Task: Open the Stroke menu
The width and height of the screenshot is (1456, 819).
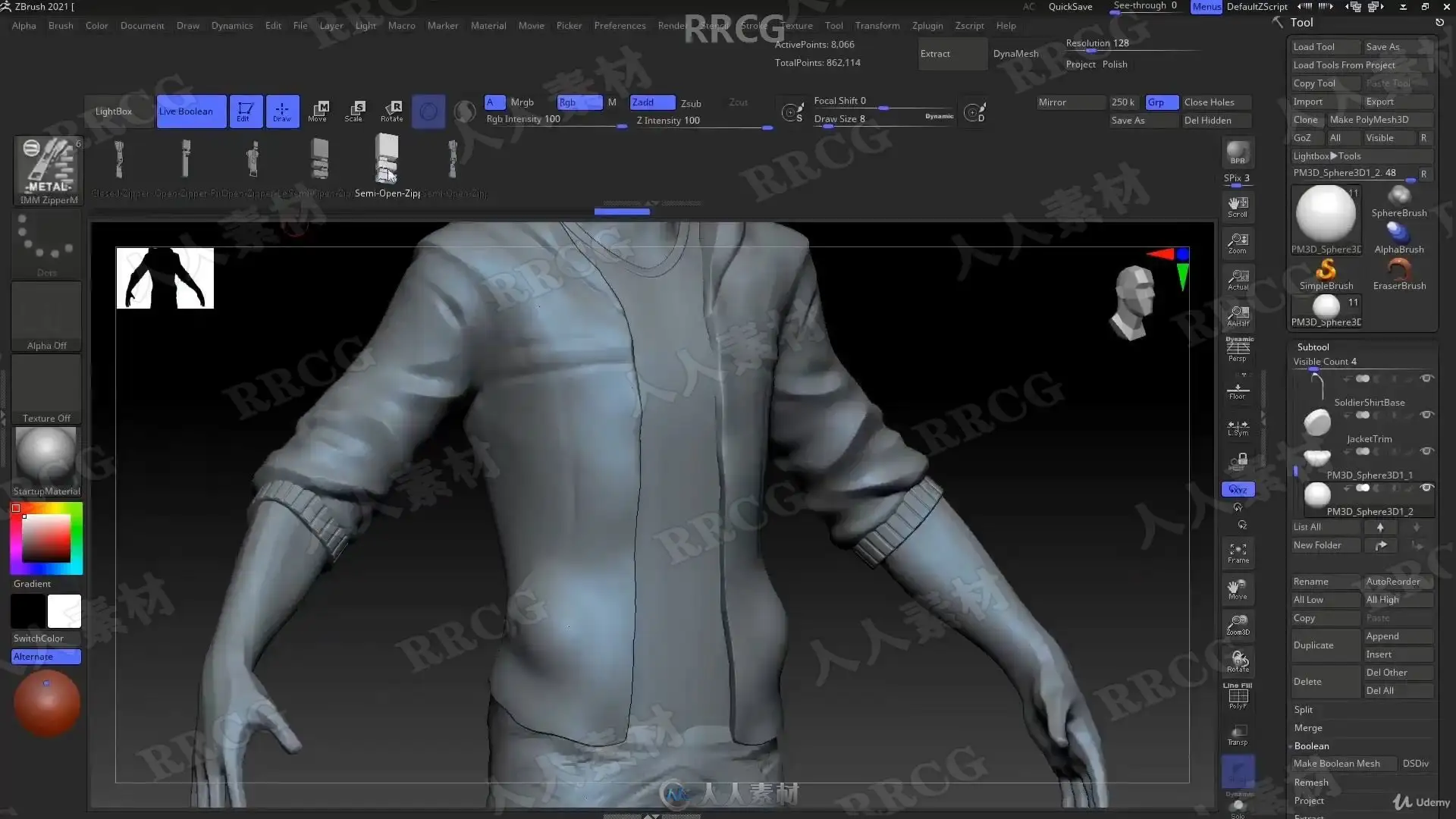Action: [754, 26]
